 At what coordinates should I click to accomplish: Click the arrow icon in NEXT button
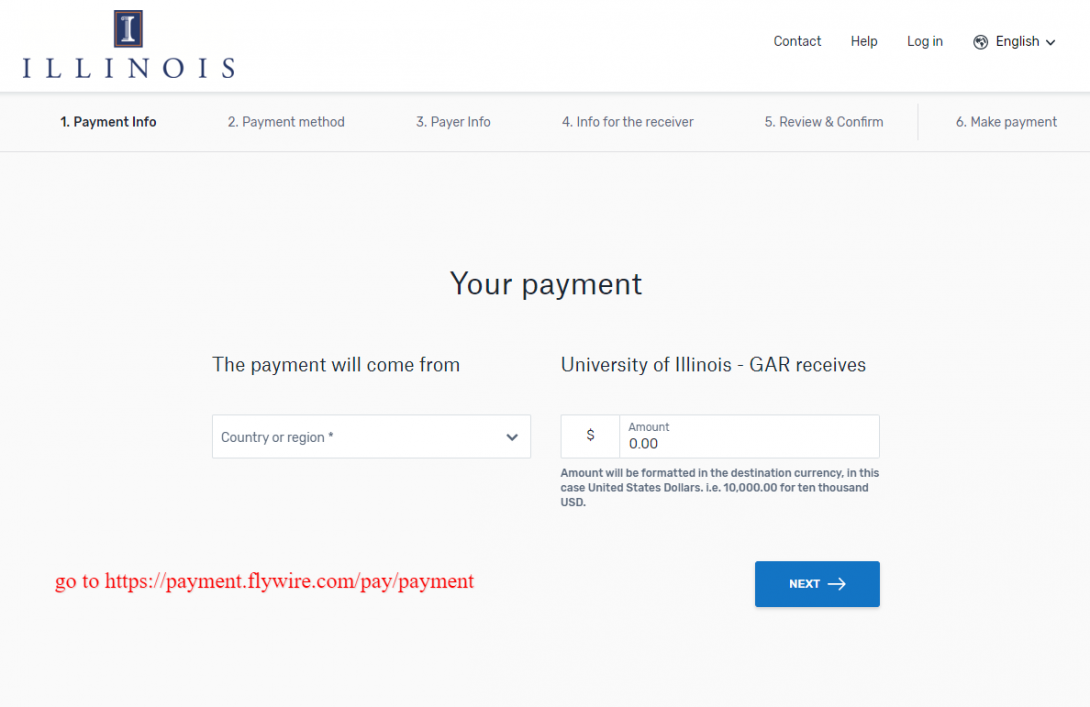837,584
